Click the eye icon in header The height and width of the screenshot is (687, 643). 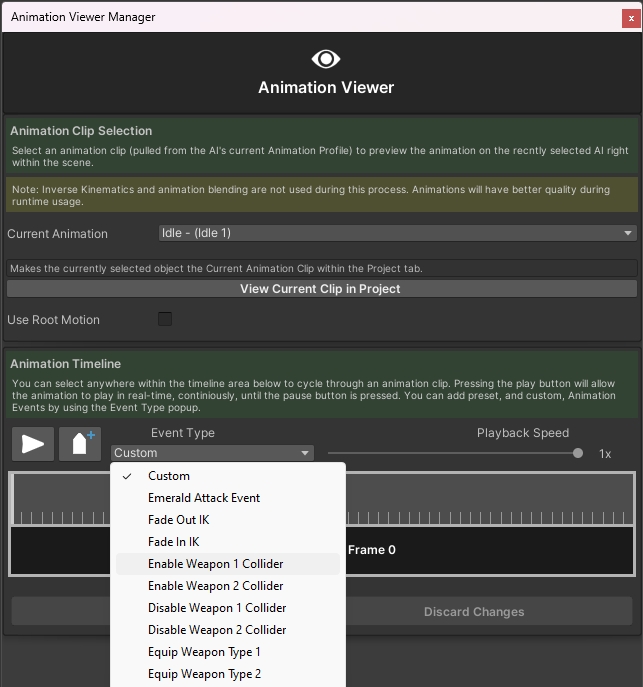[326, 59]
